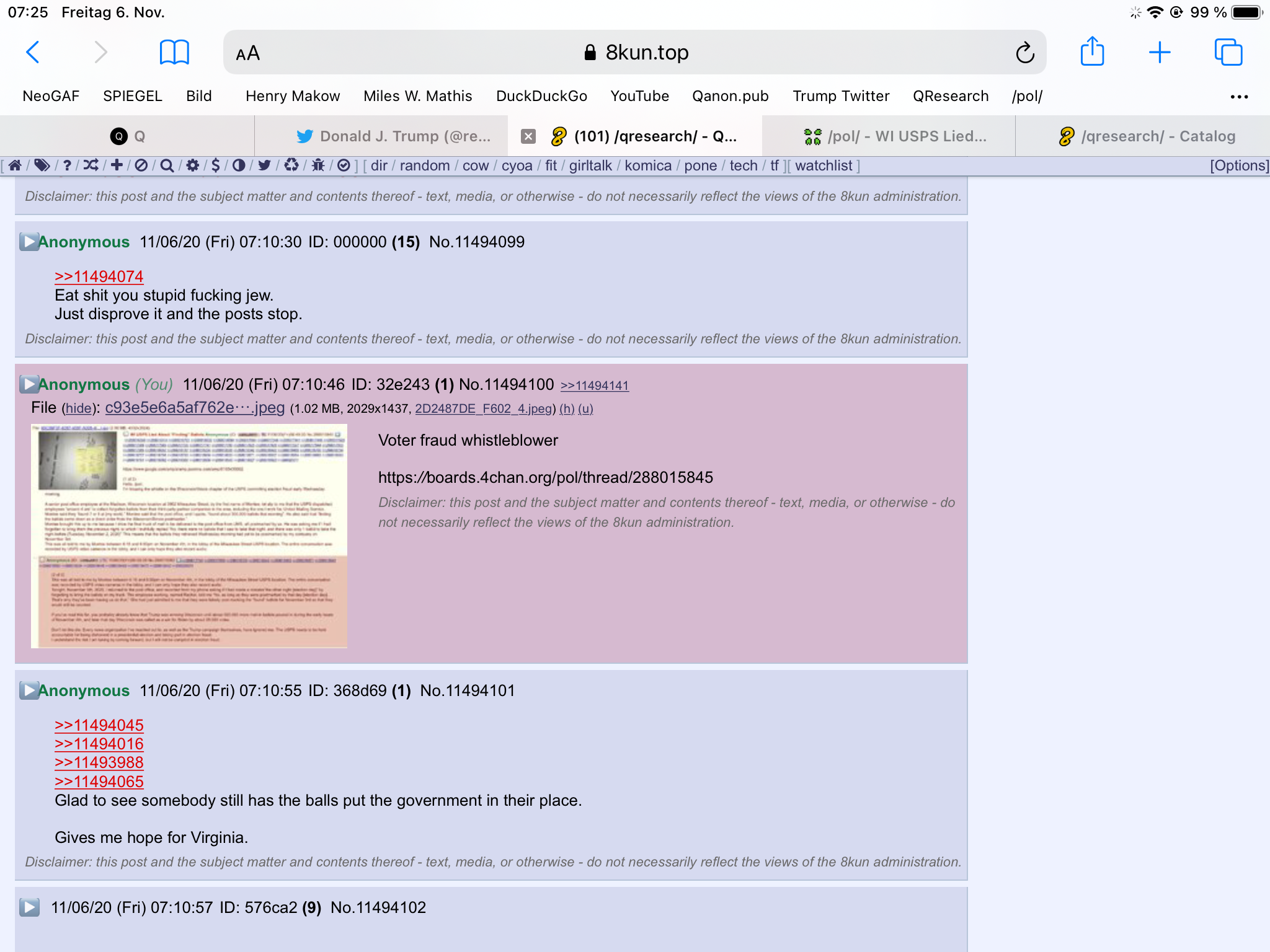Open file c93e5e6a5af762e….jpeg
The width and height of the screenshot is (1270, 952).
click(195, 407)
